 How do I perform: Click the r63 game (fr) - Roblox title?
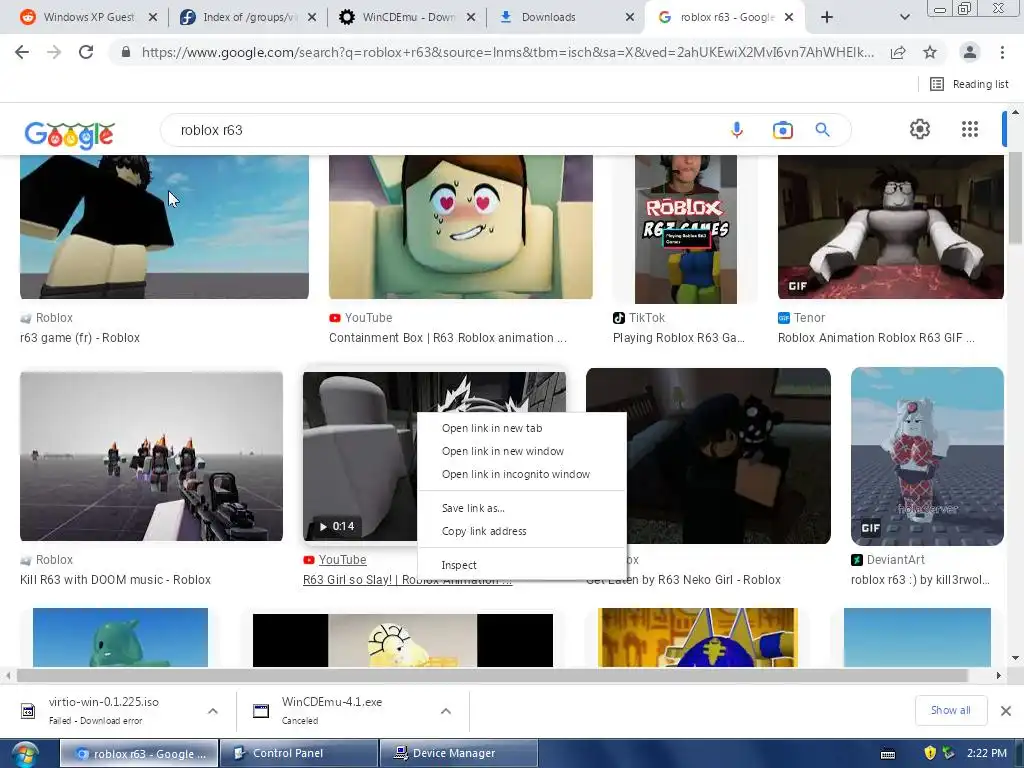[x=80, y=338]
